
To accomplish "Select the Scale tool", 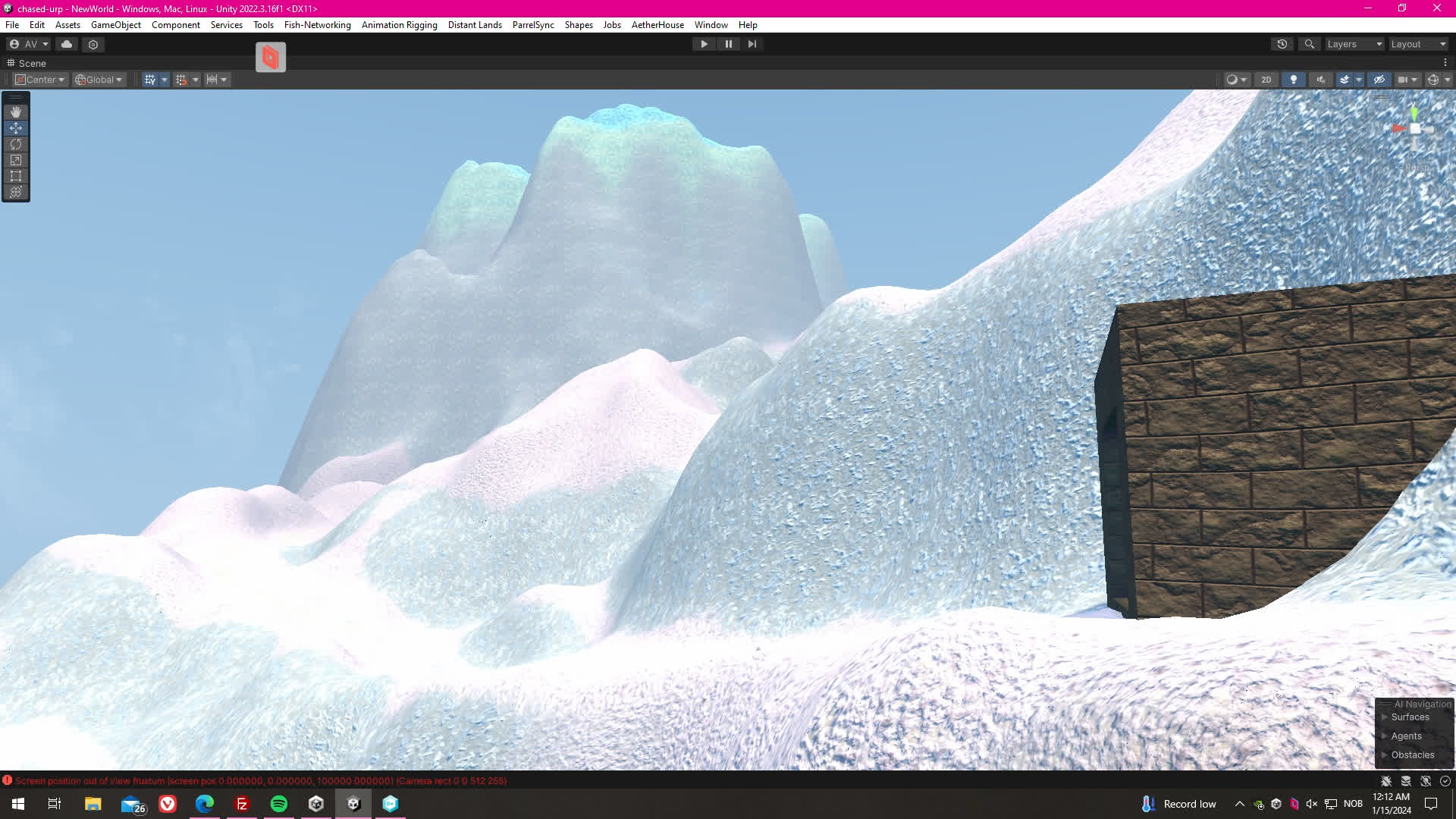I will click(x=16, y=160).
